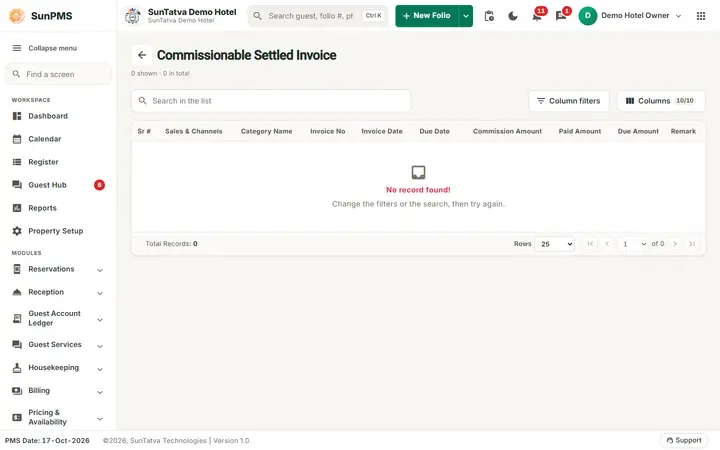Viewport: 720px width, 450px height.
Task: Click the Pricing & Availability icon
Action: coord(17,417)
